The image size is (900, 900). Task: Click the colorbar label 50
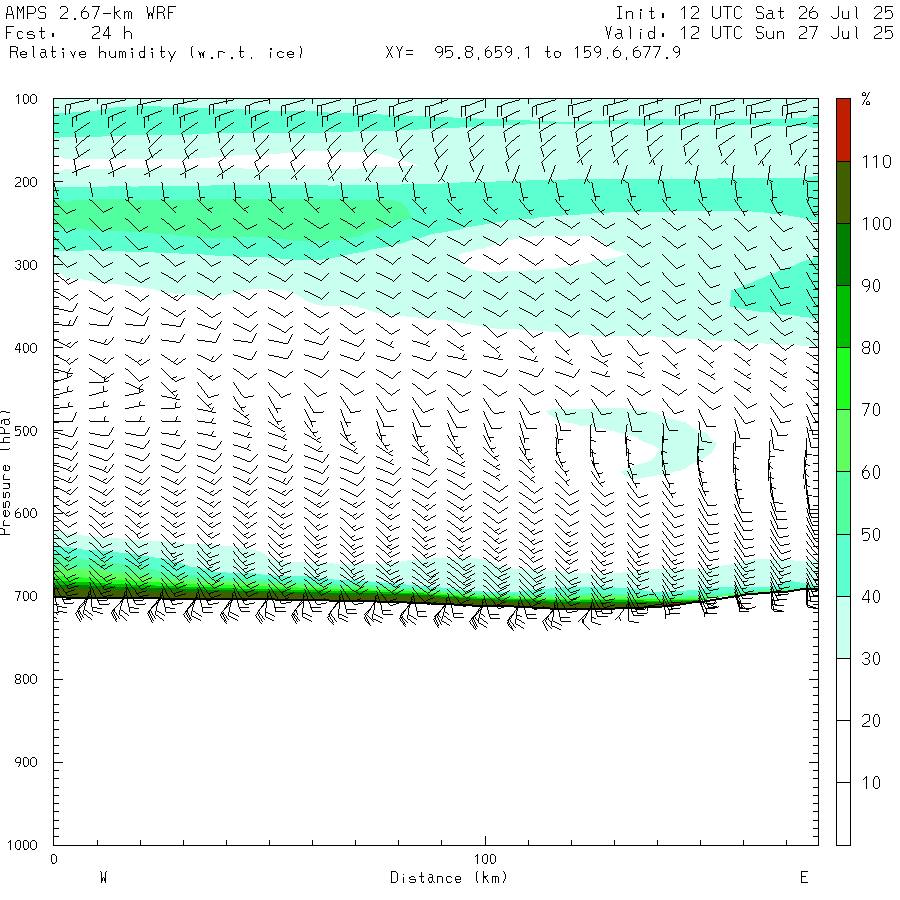click(x=871, y=534)
